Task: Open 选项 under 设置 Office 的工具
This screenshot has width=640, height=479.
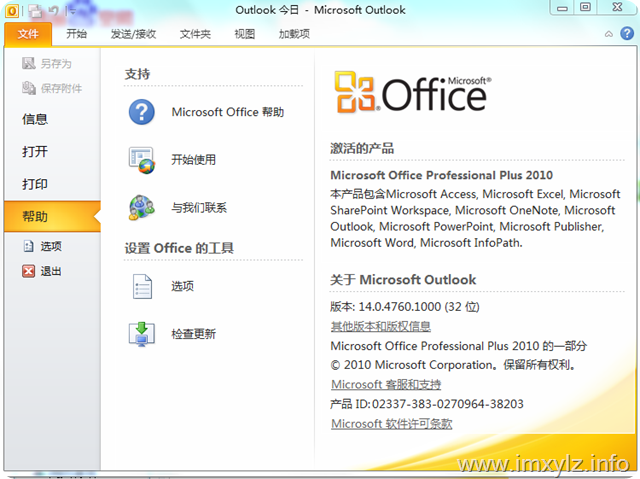Action: coord(182,286)
